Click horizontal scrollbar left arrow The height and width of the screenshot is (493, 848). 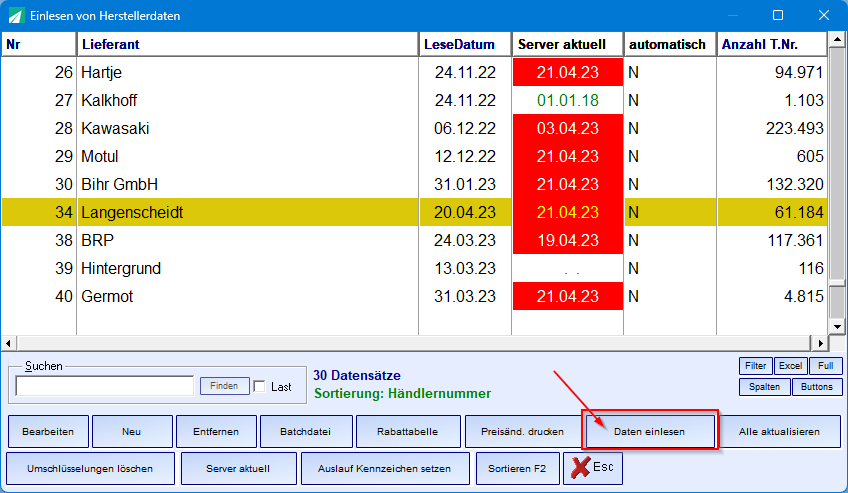click(9, 343)
